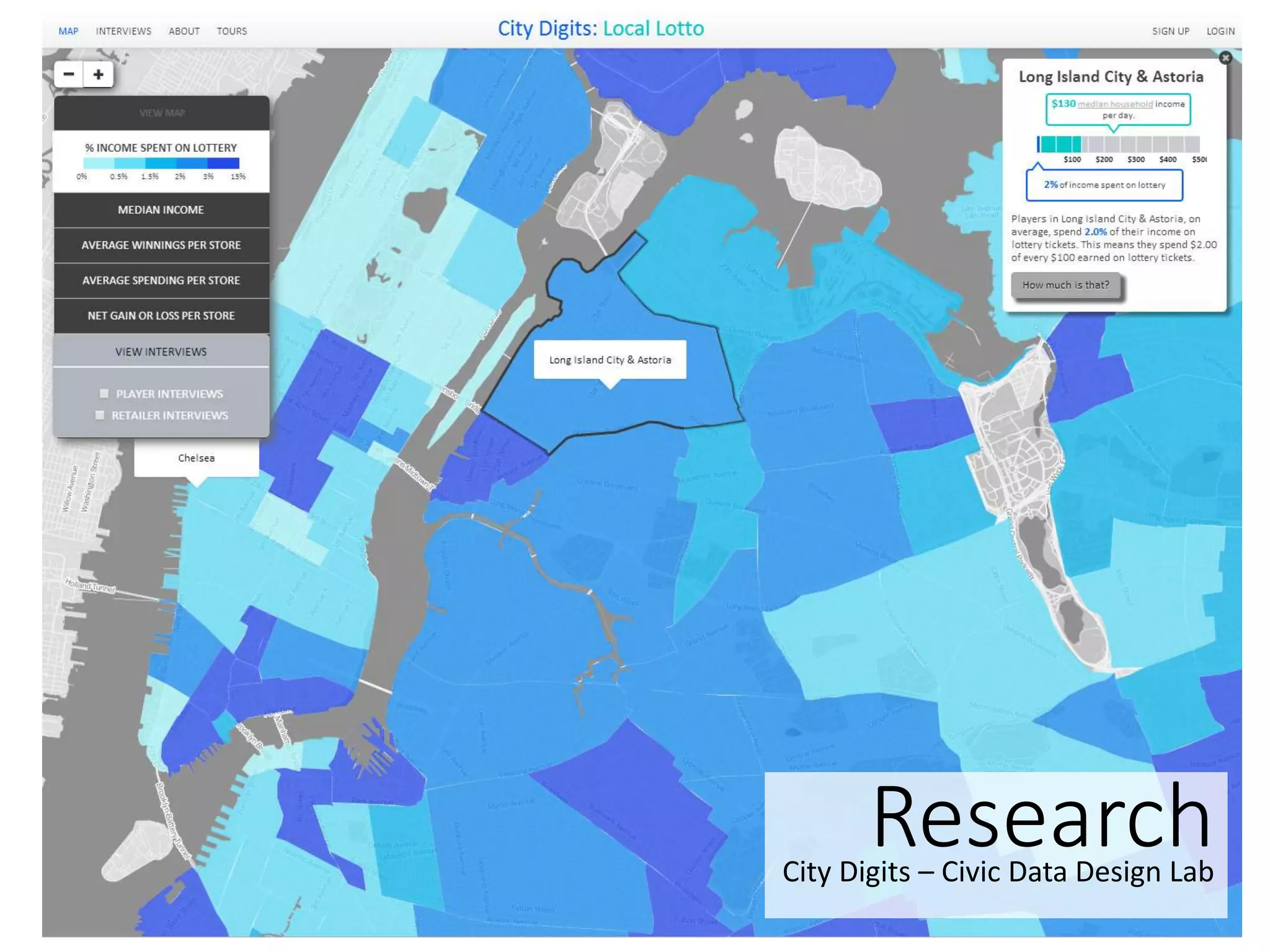
Task: Enable the Retailer Interviews checkbox
Action: point(100,415)
